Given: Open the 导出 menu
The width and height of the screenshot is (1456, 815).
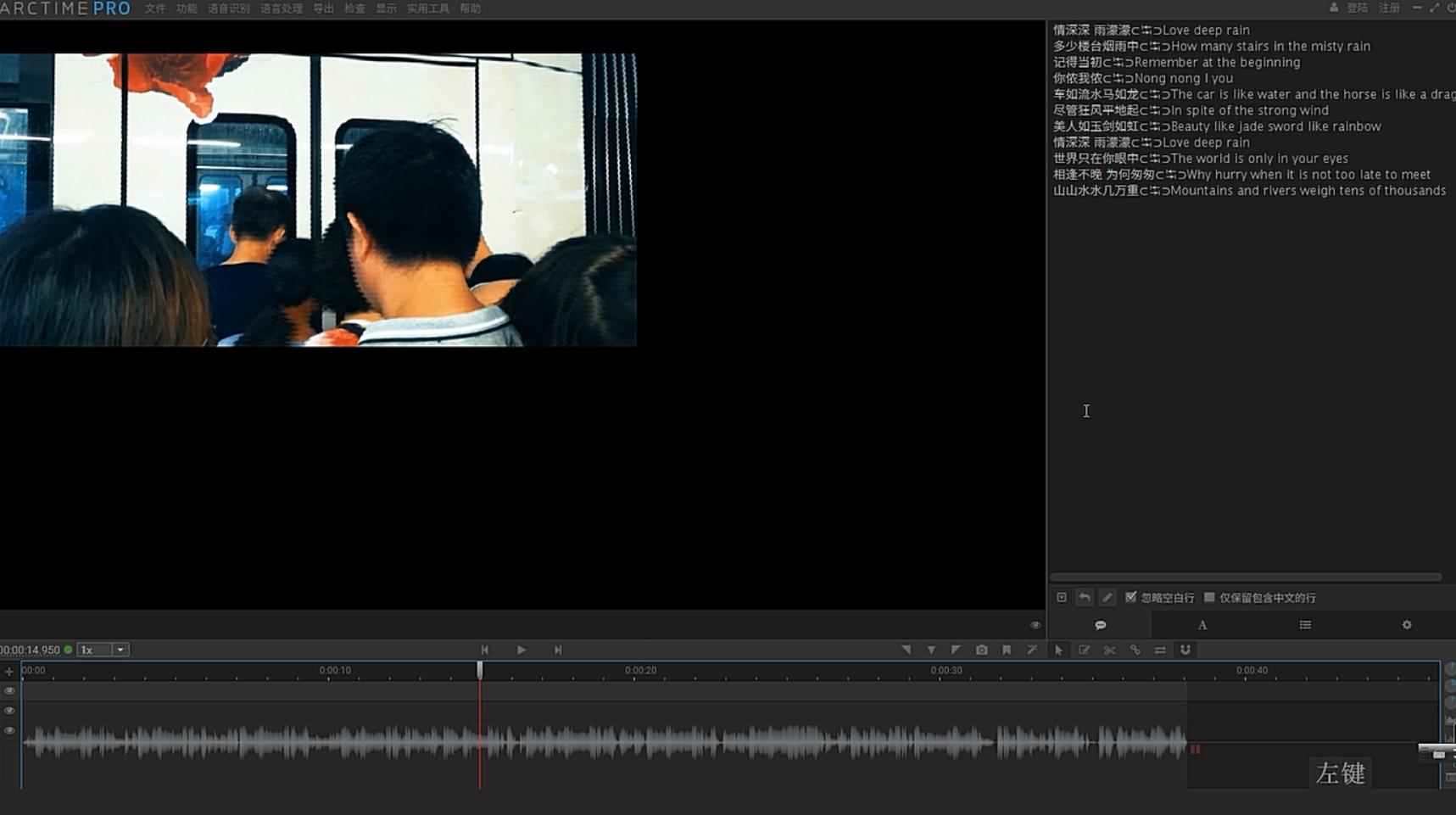Looking at the screenshot, I should [x=323, y=8].
